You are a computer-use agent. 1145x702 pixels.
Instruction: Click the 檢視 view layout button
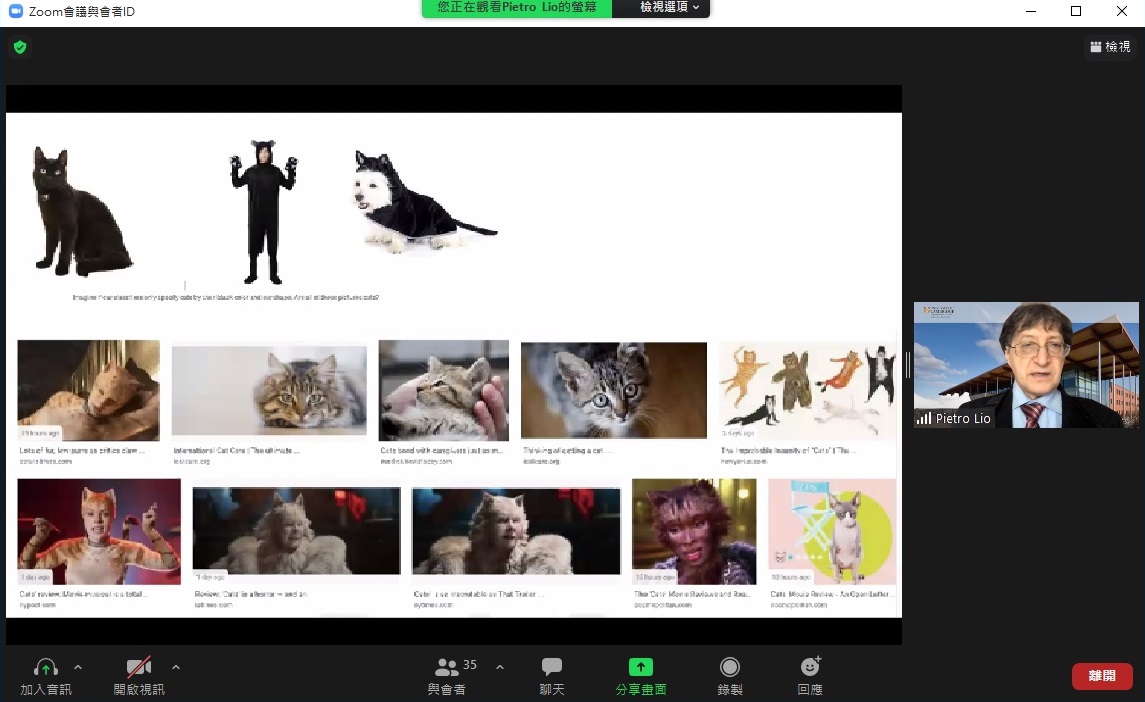click(x=1110, y=47)
